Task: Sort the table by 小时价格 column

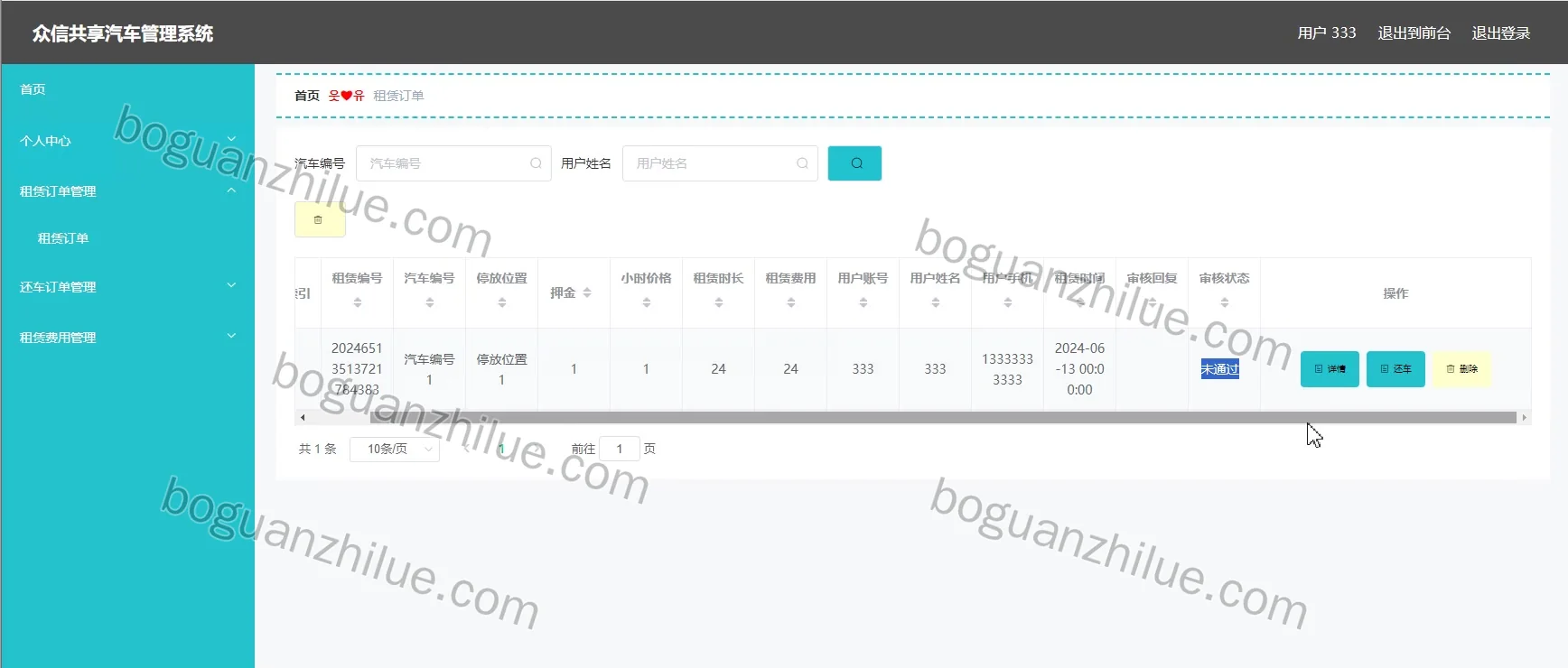Action: tap(647, 302)
